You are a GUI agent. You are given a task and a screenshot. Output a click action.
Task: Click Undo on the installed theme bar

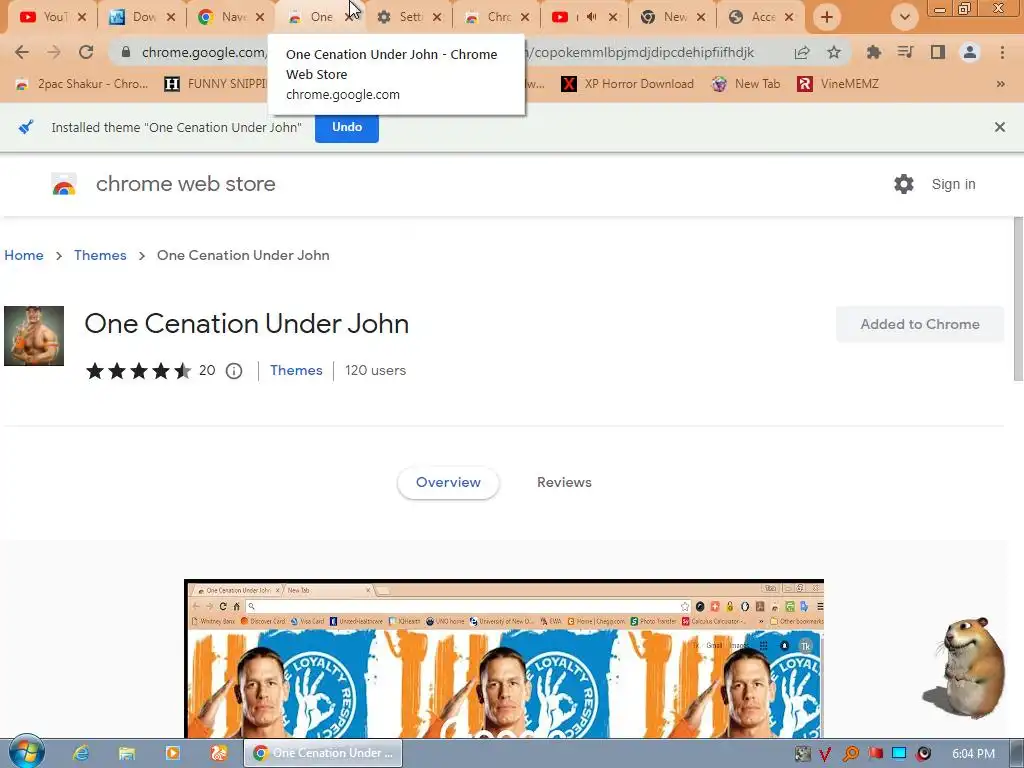pos(347,127)
